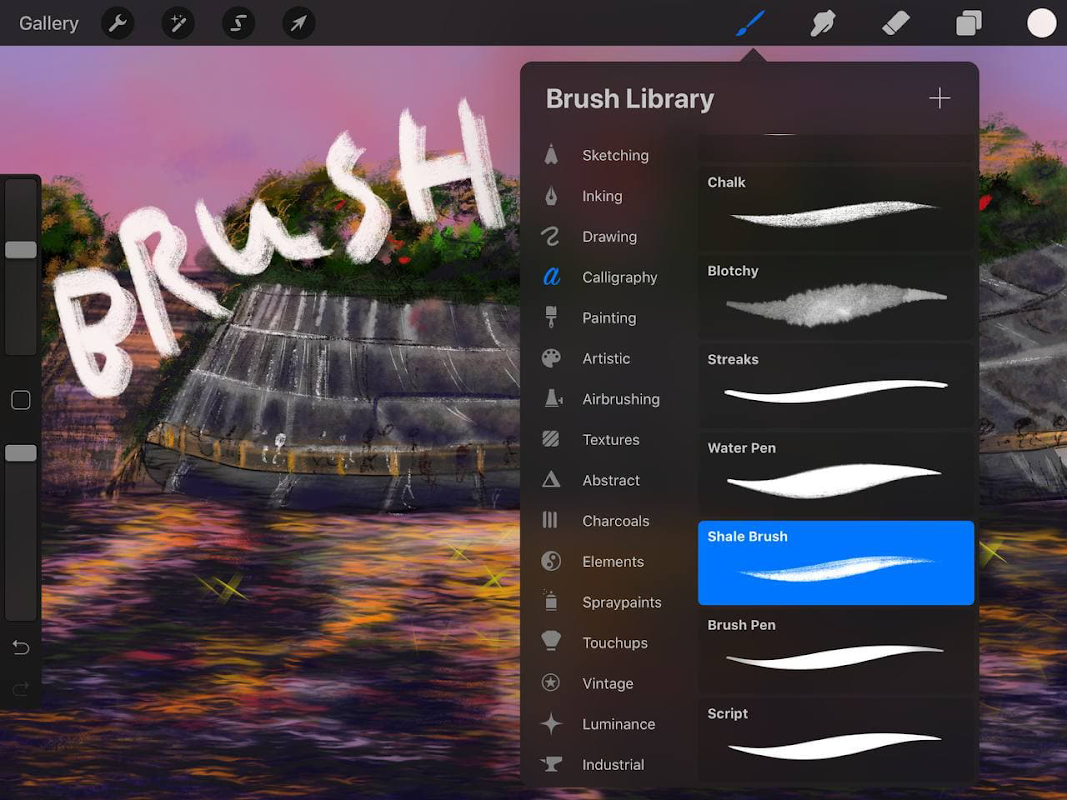The height and width of the screenshot is (800, 1067).
Task: Open the Airbrushing brush set
Action: 621,399
